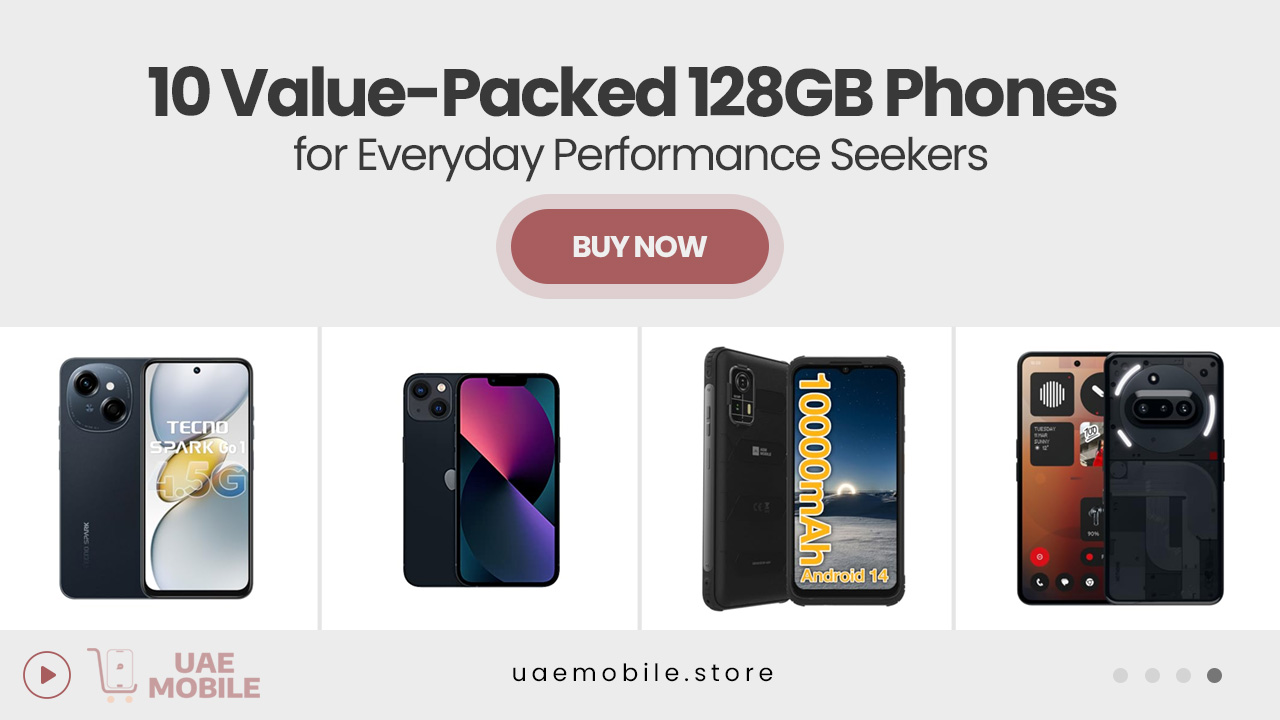Click the BUY NOW button

coord(640,246)
